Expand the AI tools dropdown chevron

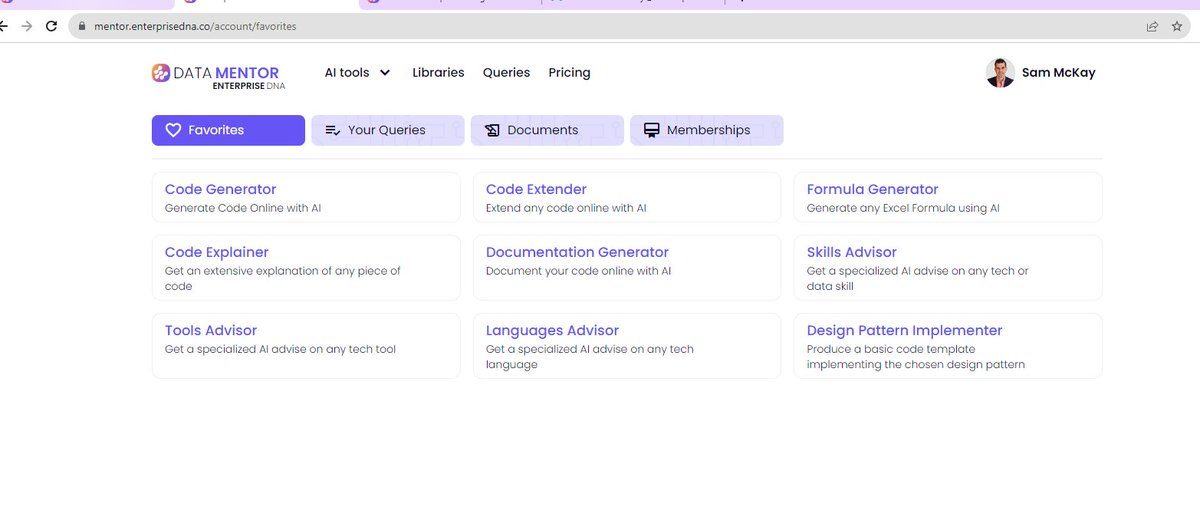385,73
